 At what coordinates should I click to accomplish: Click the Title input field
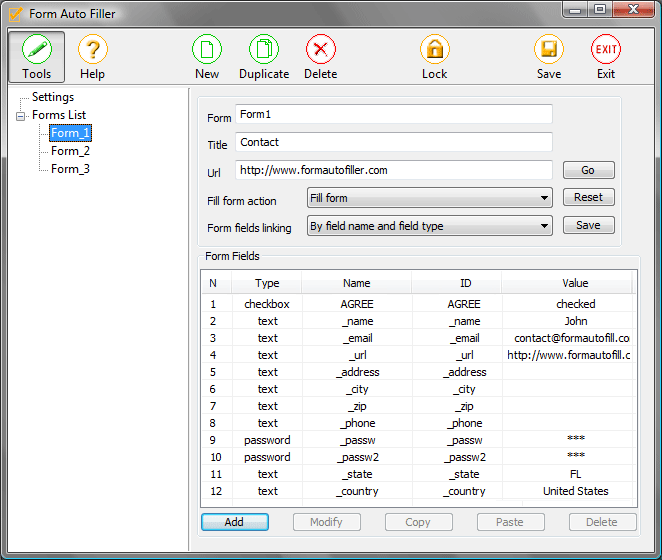(x=393, y=142)
